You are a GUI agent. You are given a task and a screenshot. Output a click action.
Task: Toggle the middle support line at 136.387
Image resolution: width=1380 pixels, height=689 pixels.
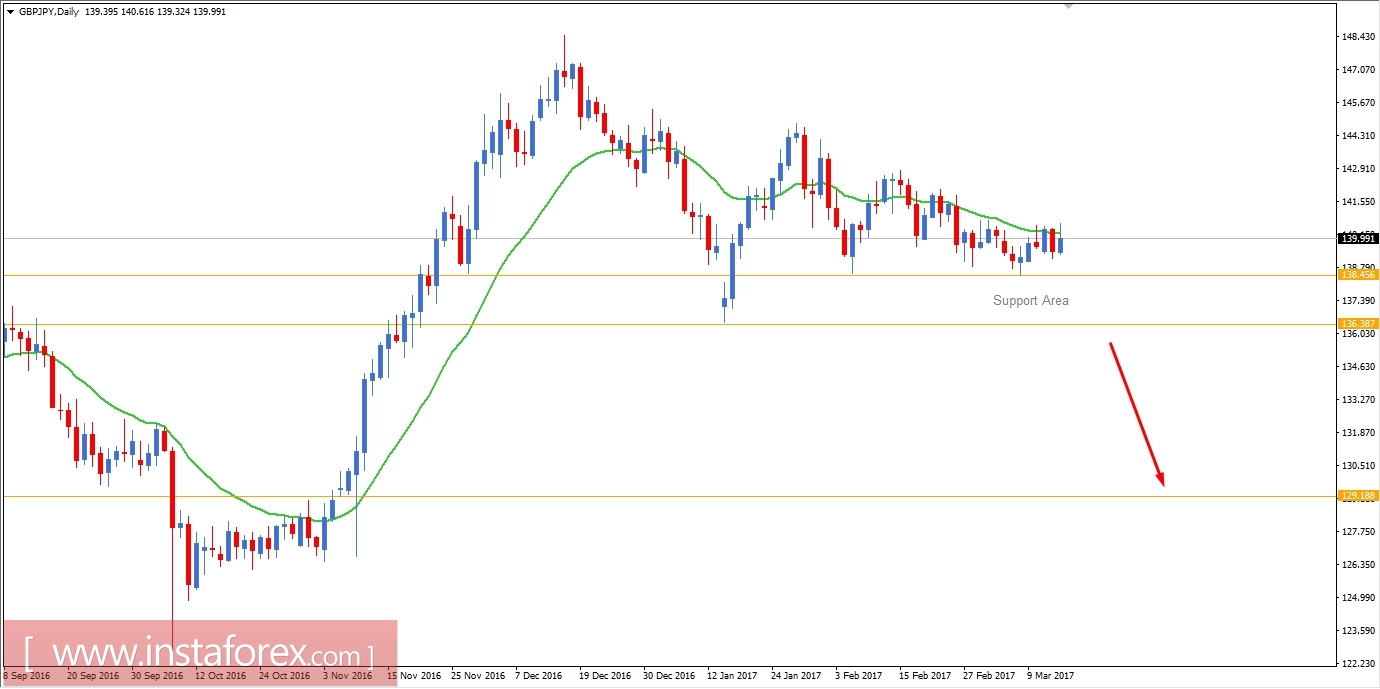(x=700, y=323)
